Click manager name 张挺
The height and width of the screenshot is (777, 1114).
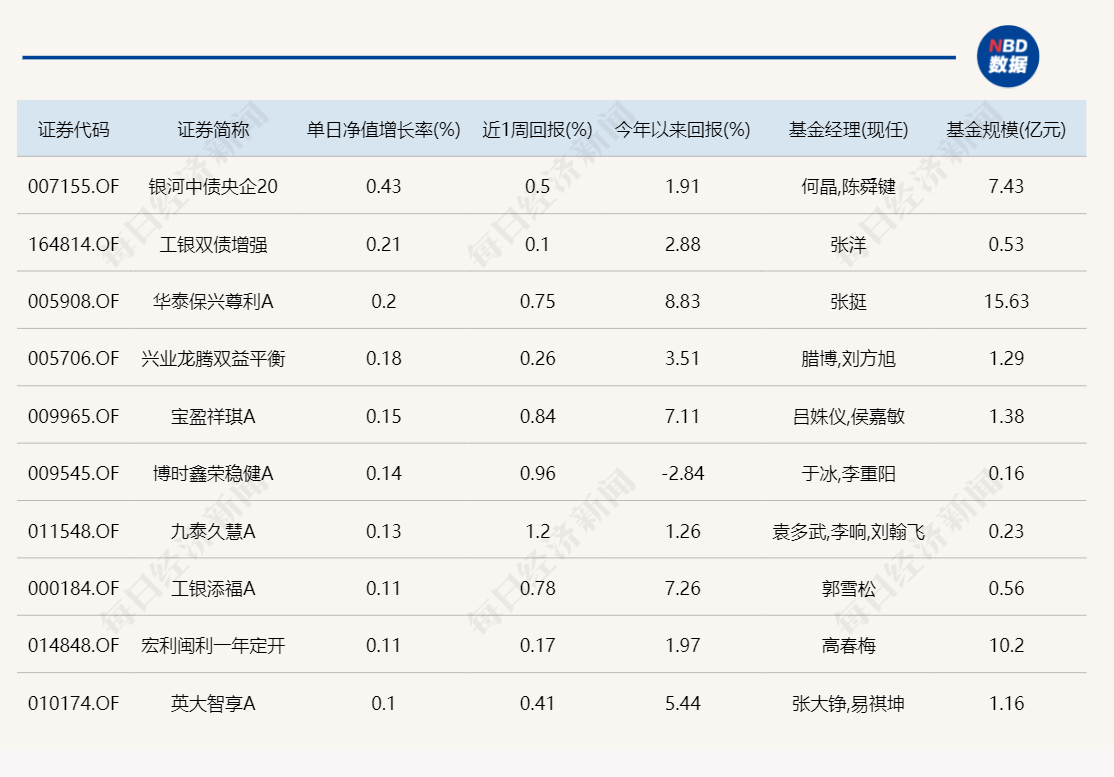[x=848, y=302]
